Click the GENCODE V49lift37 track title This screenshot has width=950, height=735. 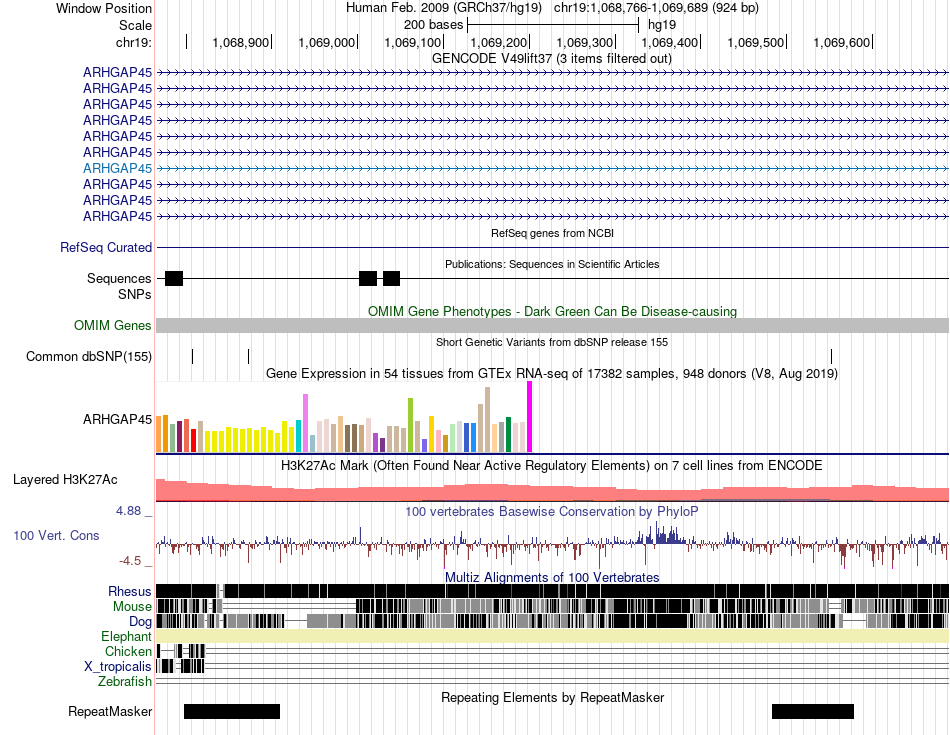552,59
